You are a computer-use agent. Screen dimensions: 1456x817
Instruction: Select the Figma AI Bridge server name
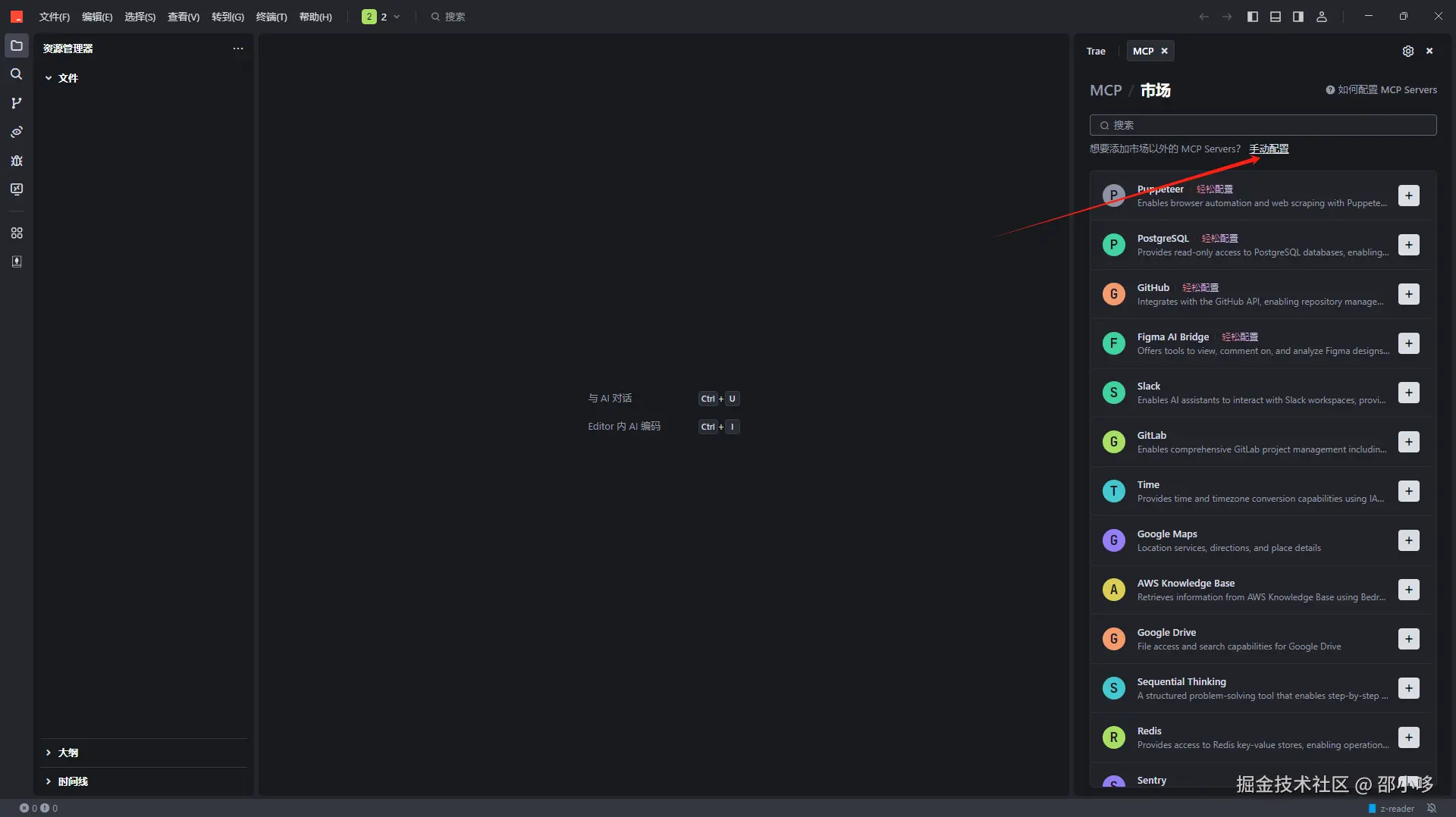tap(1173, 337)
